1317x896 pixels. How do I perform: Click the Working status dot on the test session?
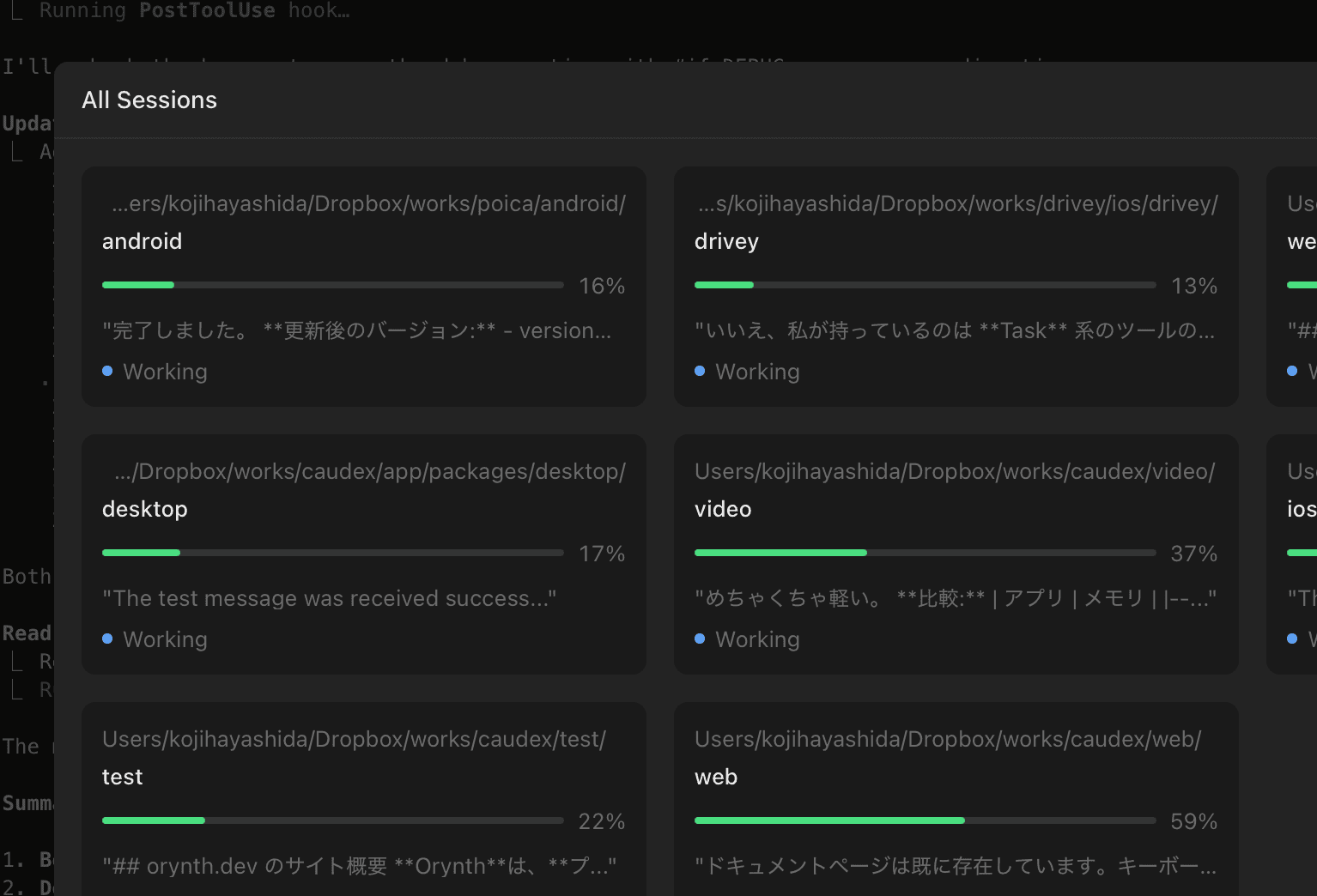click(x=107, y=893)
